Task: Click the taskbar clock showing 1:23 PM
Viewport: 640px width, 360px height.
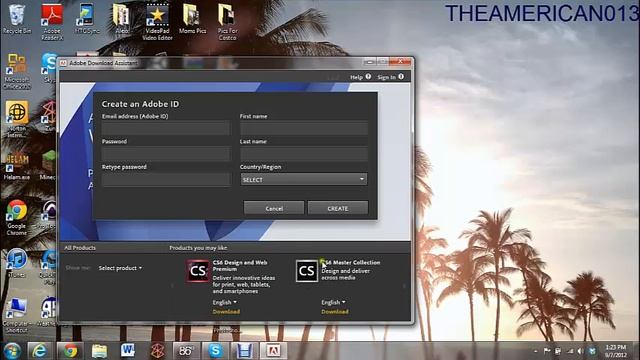Action: (x=616, y=351)
